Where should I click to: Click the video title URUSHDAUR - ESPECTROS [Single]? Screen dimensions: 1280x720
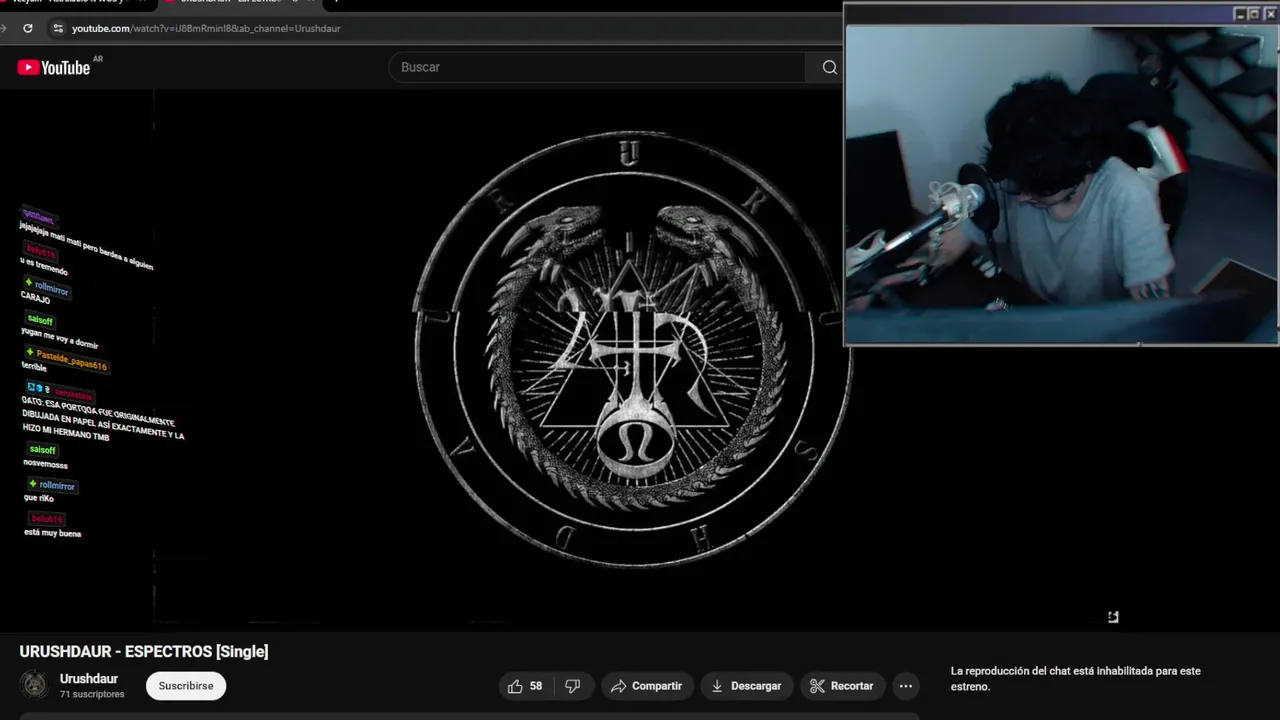pyautogui.click(x=144, y=652)
